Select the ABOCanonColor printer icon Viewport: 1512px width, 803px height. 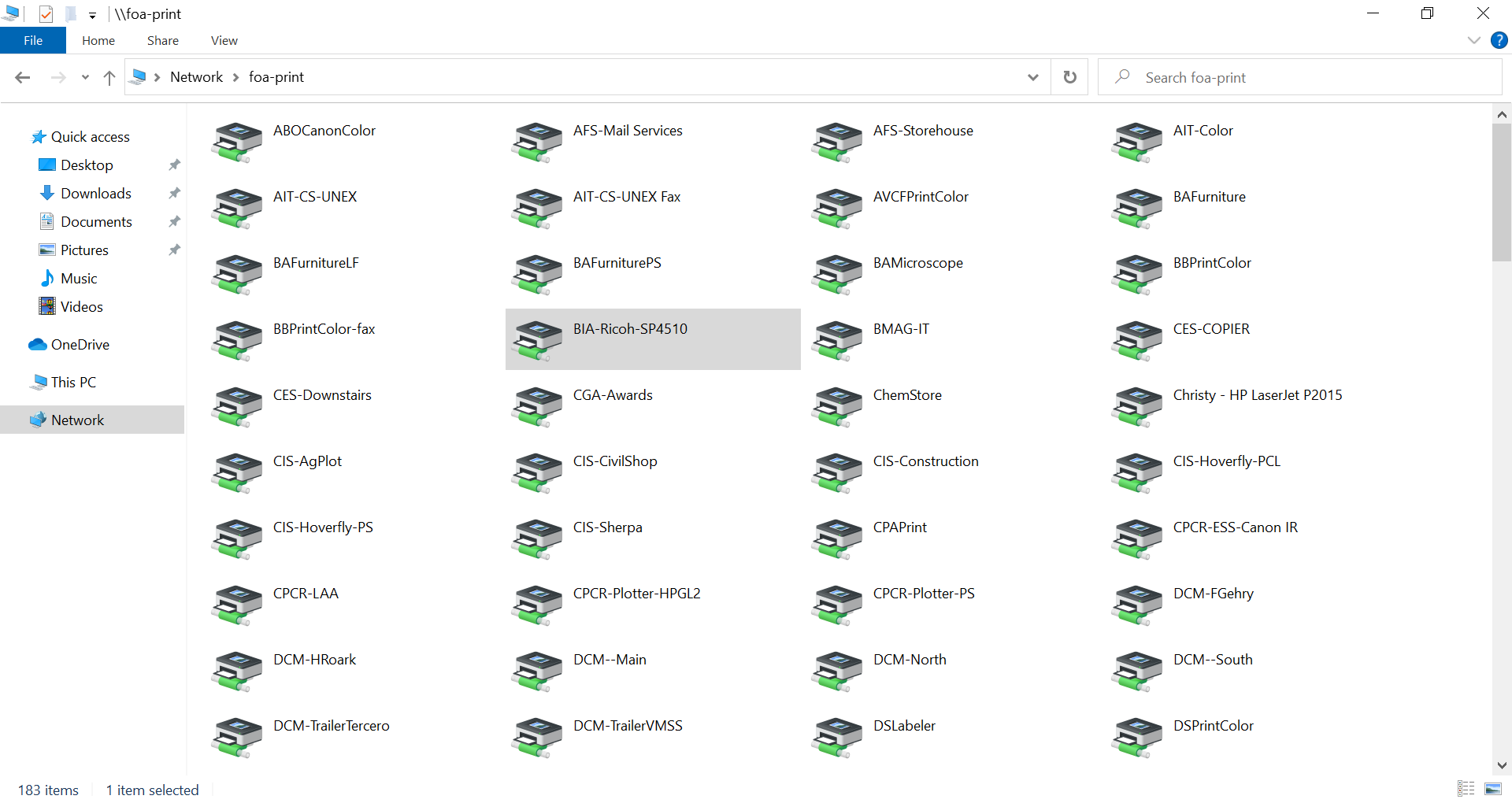[236, 142]
